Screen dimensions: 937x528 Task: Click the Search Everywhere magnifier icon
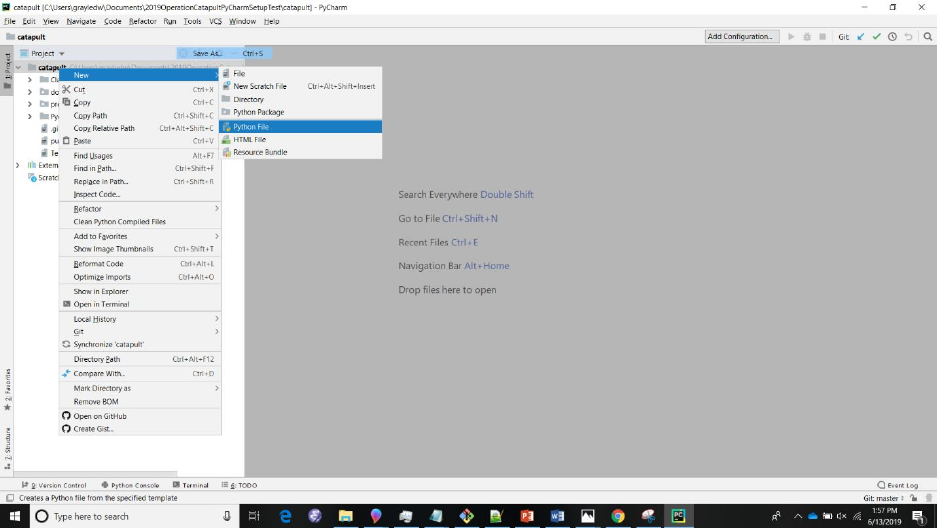(927, 36)
